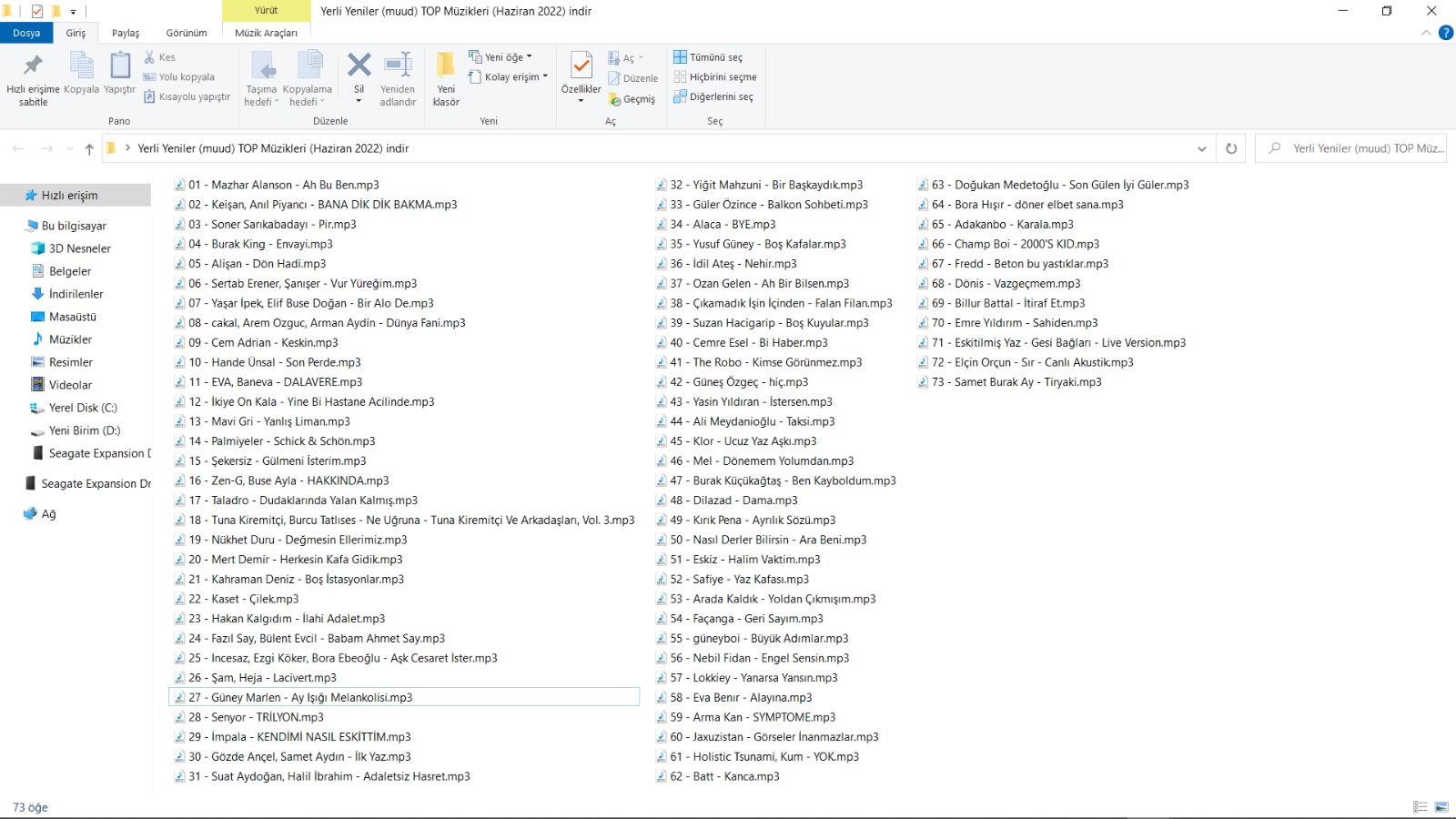The height and width of the screenshot is (819, 1456).
Task: Click Tümünü seç select all
Action: pyautogui.click(x=708, y=57)
